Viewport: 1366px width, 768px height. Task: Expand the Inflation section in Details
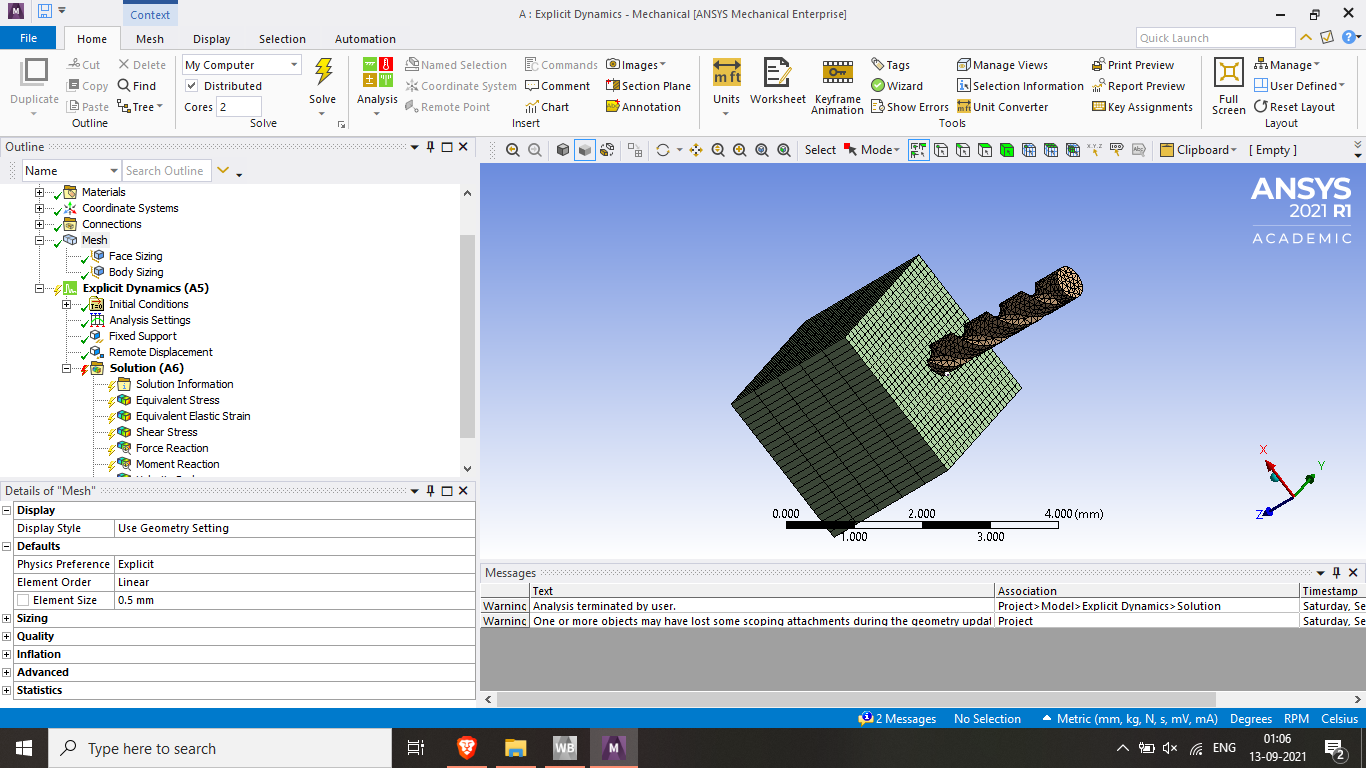click(x=7, y=654)
